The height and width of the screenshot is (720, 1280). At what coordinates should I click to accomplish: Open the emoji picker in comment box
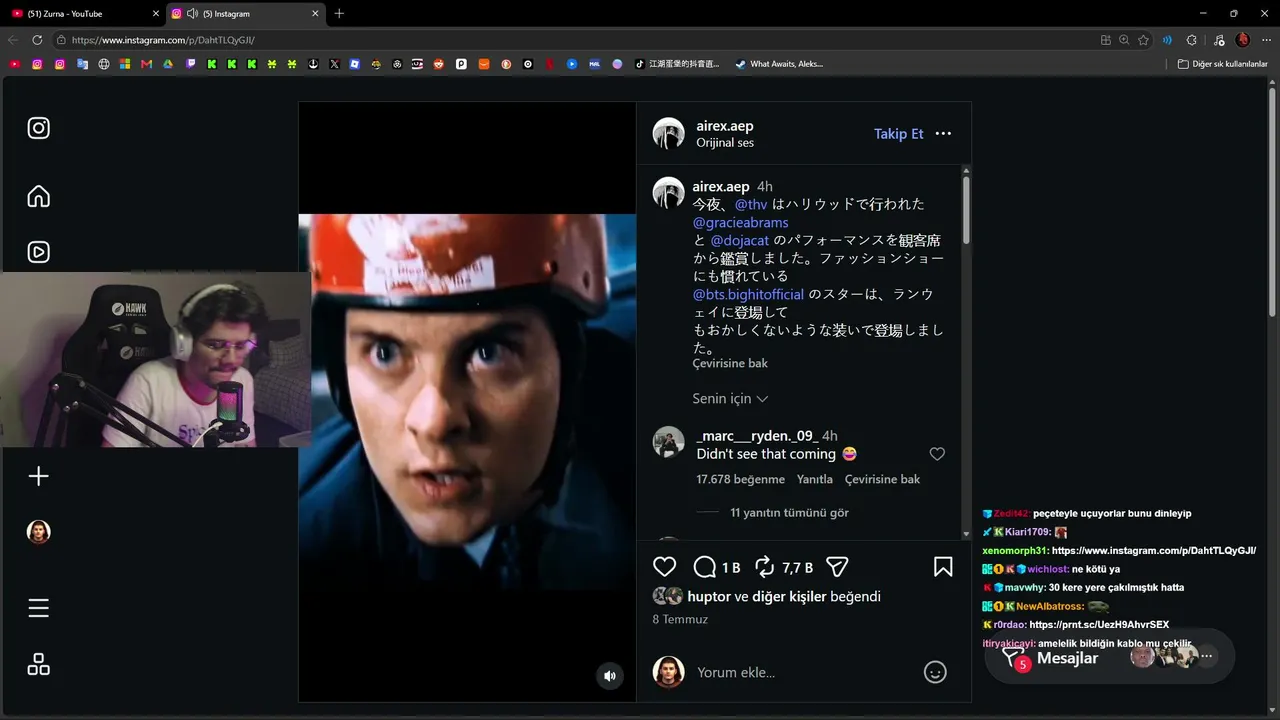click(935, 672)
